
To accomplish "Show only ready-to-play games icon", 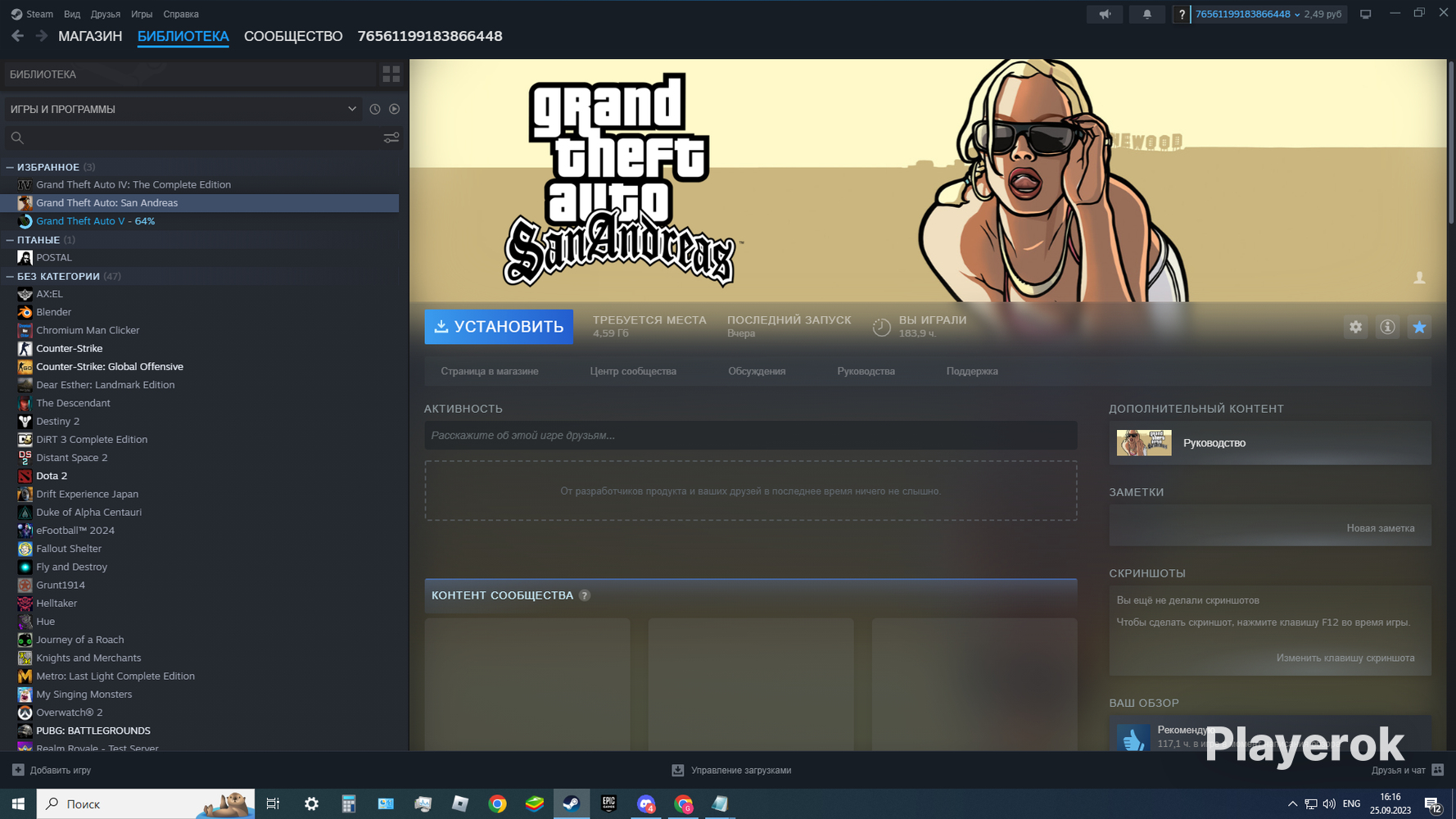I will pyautogui.click(x=395, y=109).
